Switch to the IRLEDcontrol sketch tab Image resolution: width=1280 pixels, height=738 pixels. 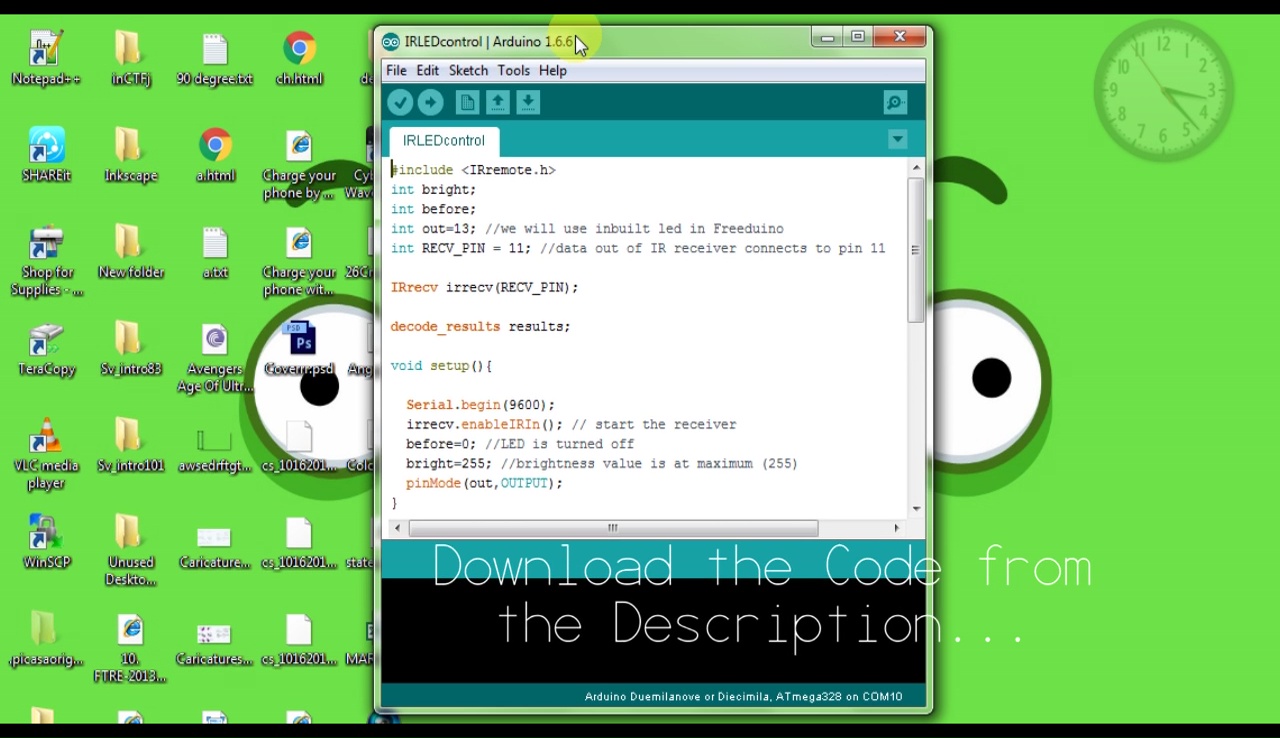[x=444, y=141]
